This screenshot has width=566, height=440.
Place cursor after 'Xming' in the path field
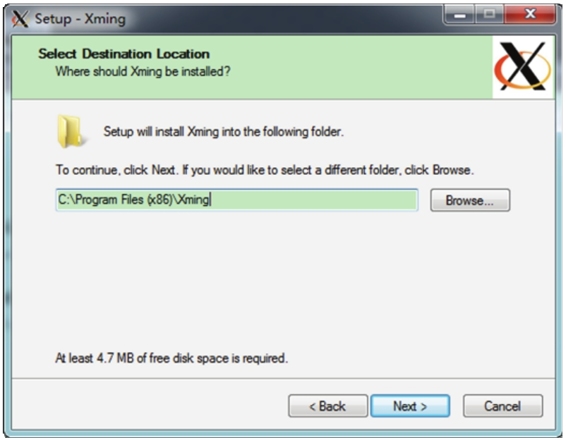point(210,200)
